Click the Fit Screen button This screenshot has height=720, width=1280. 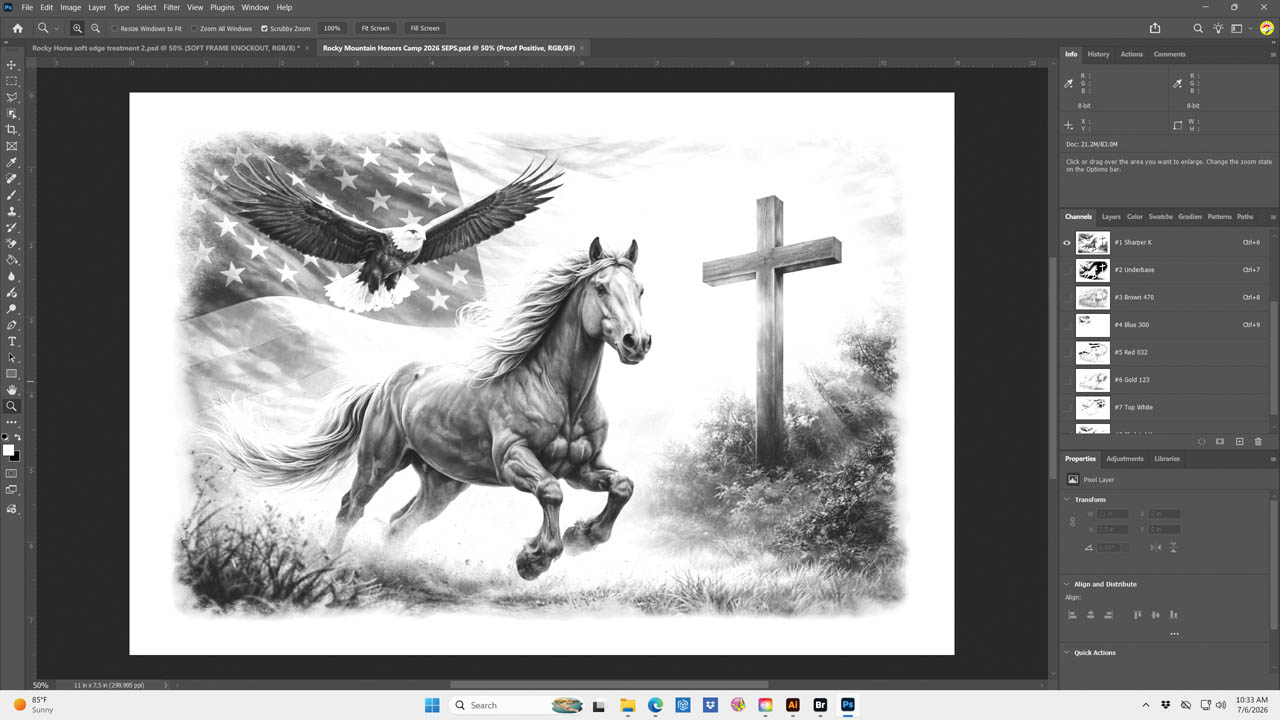[375, 29]
